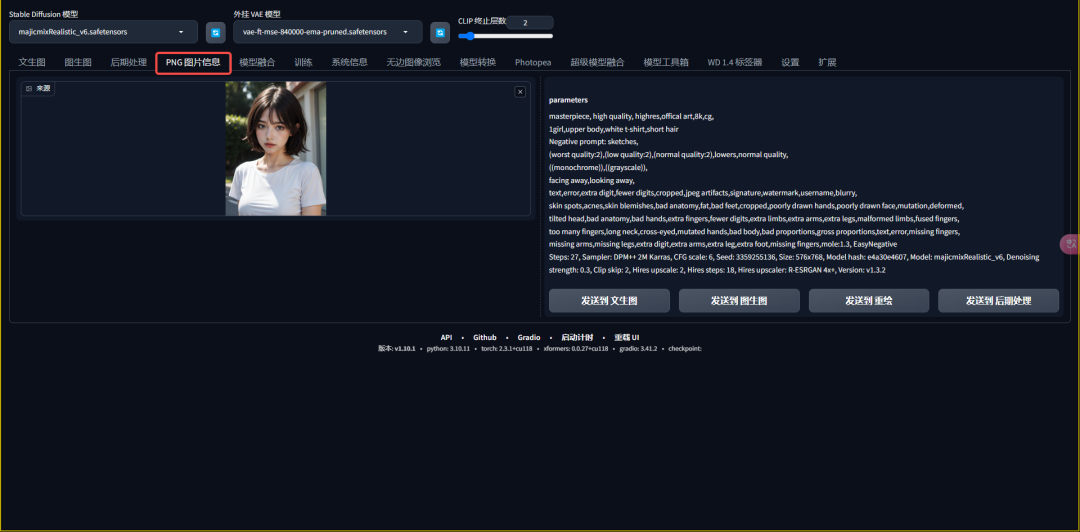Select the 模型融合 tab
The width and height of the screenshot is (1080, 532).
(257, 62)
